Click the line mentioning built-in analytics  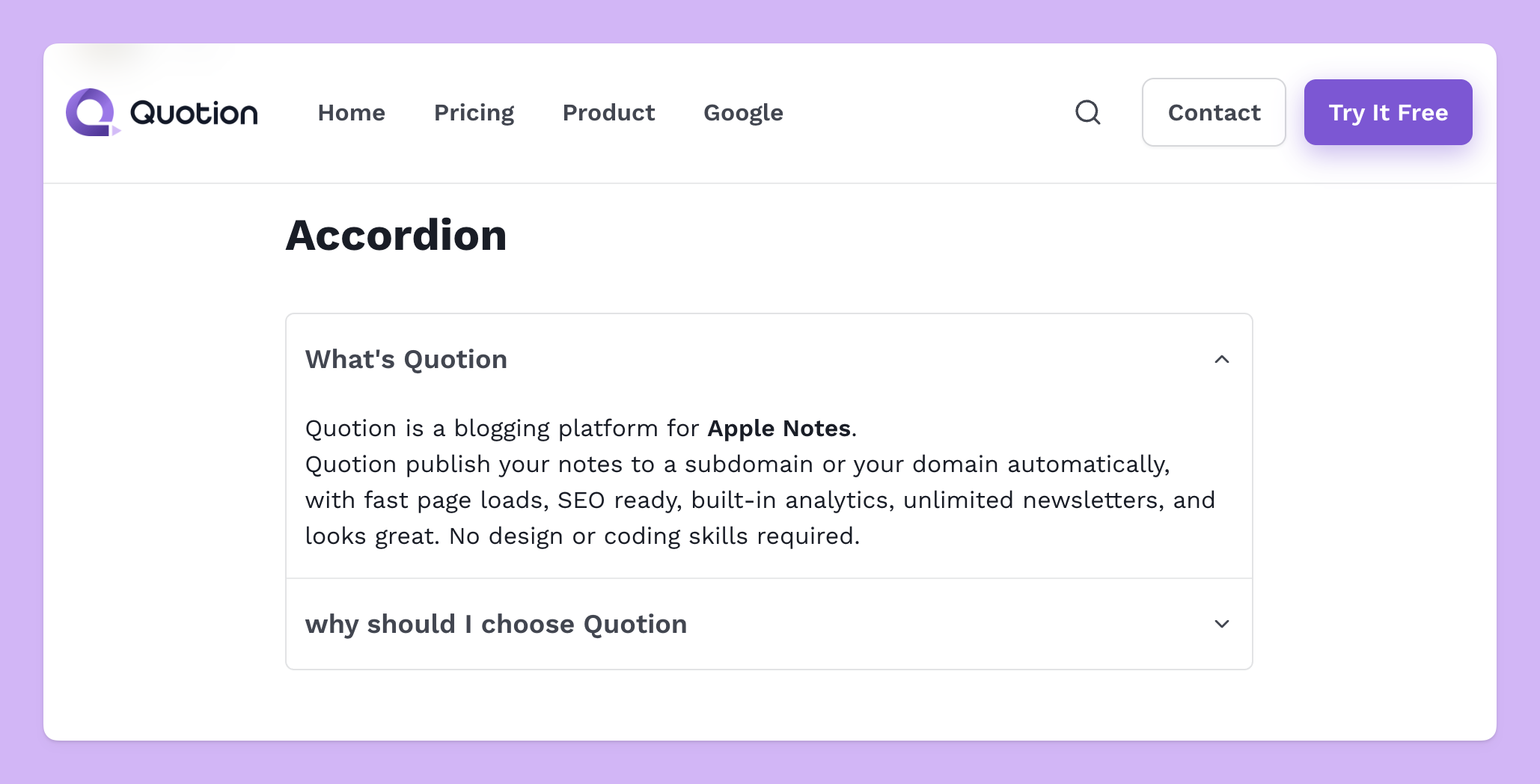click(x=760, y=500)
